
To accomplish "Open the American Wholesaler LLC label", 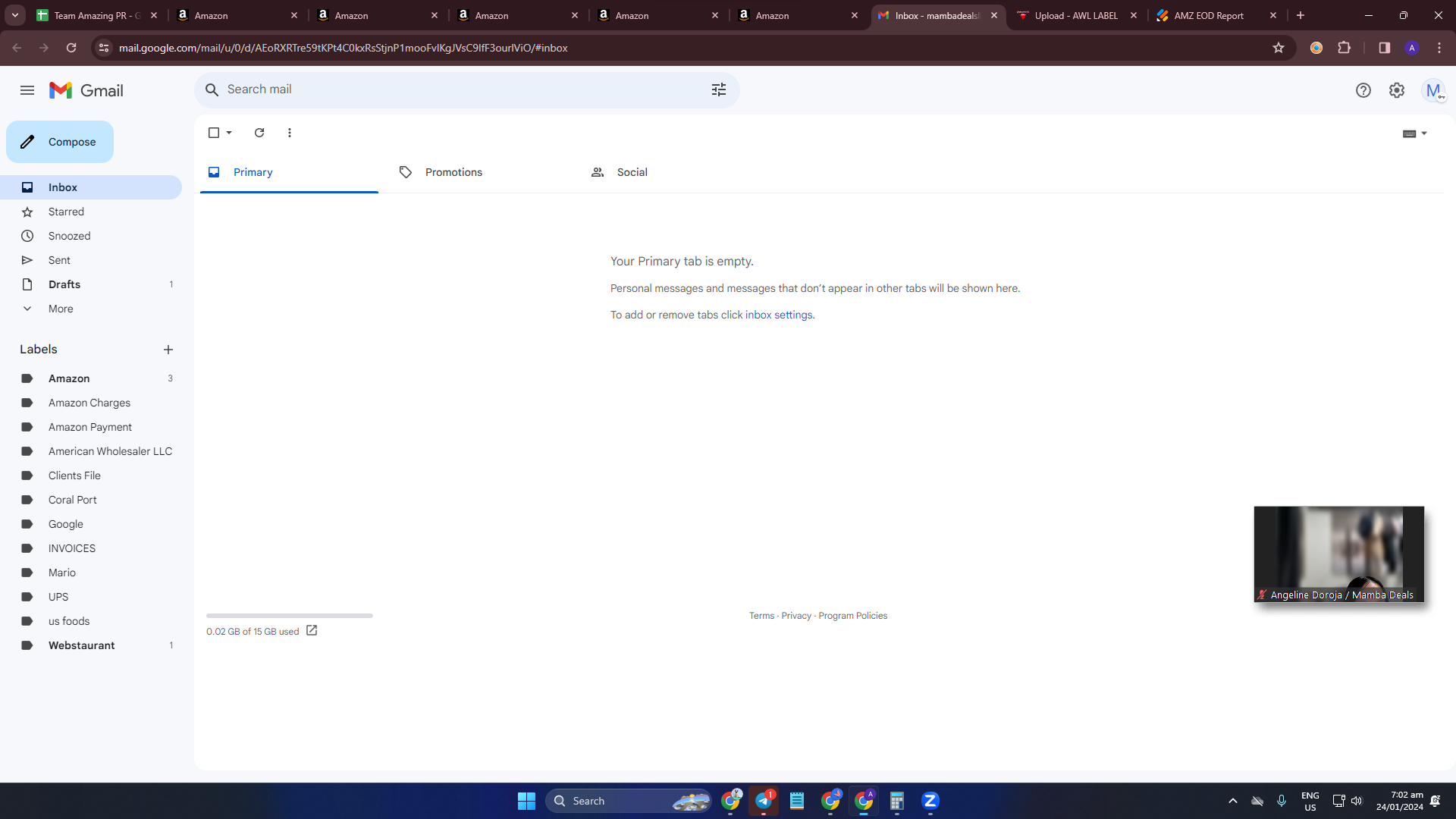I will (x=91, y=451).
